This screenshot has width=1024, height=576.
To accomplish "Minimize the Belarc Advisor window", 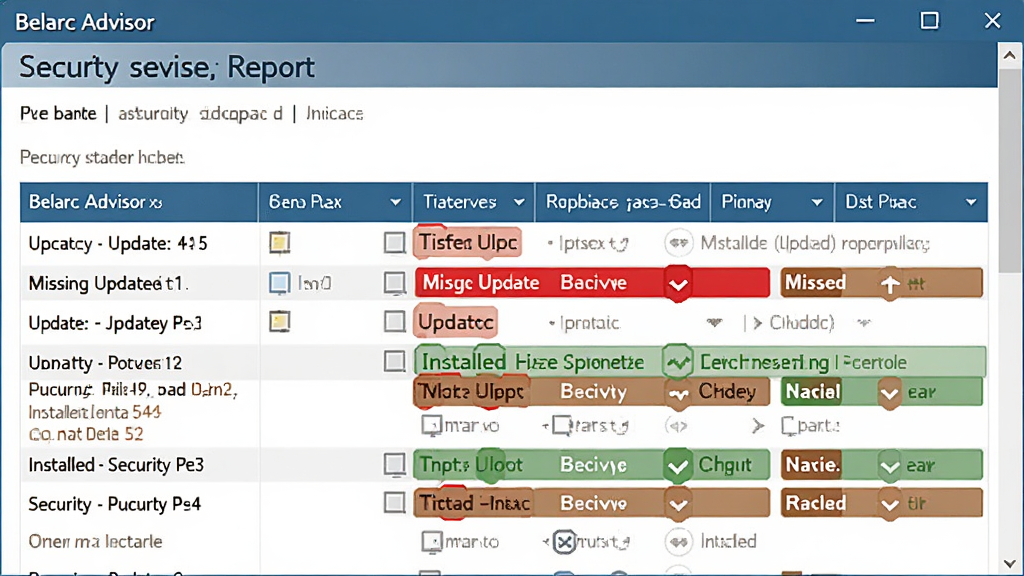I will coord(865,21).
